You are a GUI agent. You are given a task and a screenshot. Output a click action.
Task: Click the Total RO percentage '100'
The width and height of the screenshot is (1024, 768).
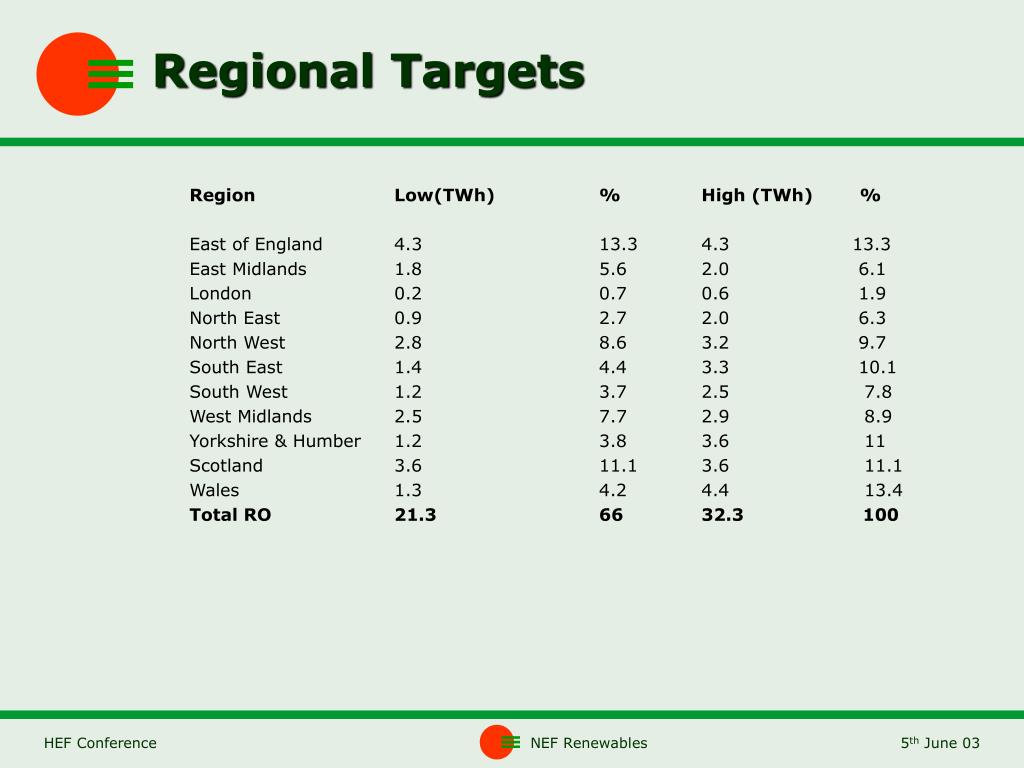880,515
